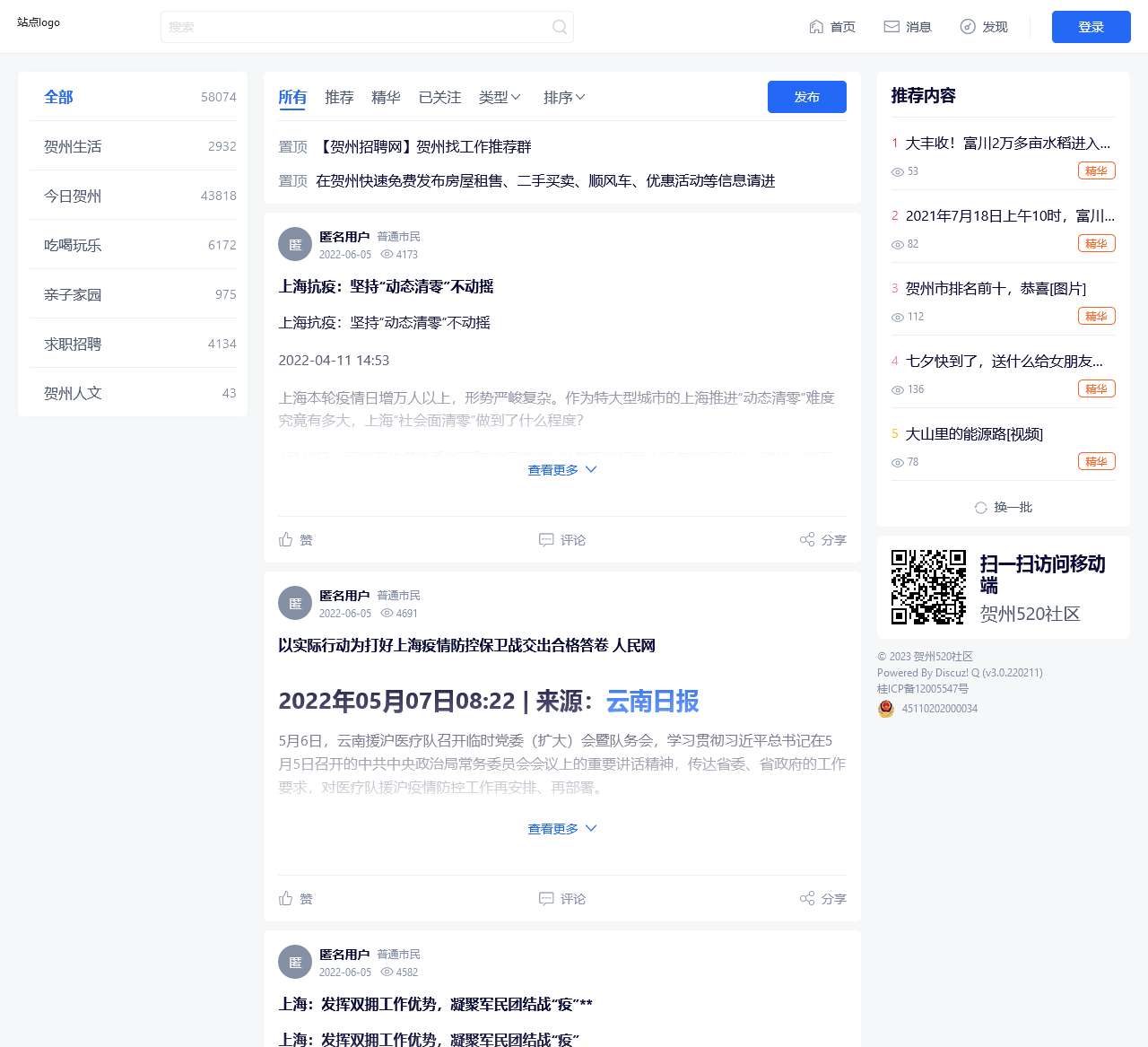
Task: Click the compass icon beside 发现
Action: (968, 27)
